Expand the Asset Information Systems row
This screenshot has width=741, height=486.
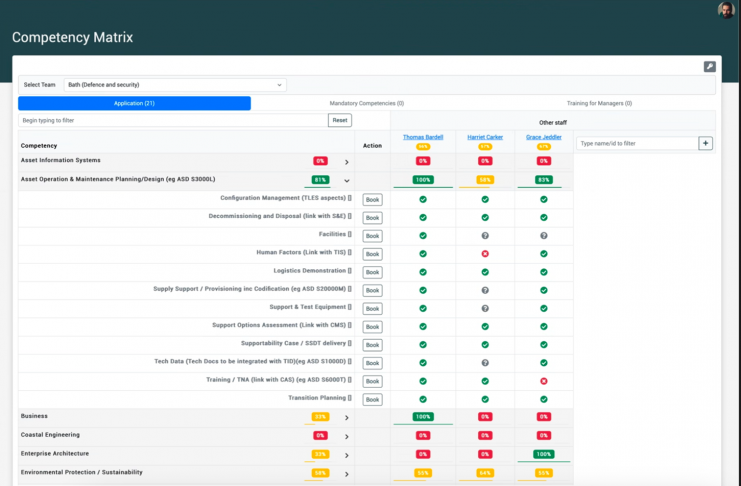point(346,162)
